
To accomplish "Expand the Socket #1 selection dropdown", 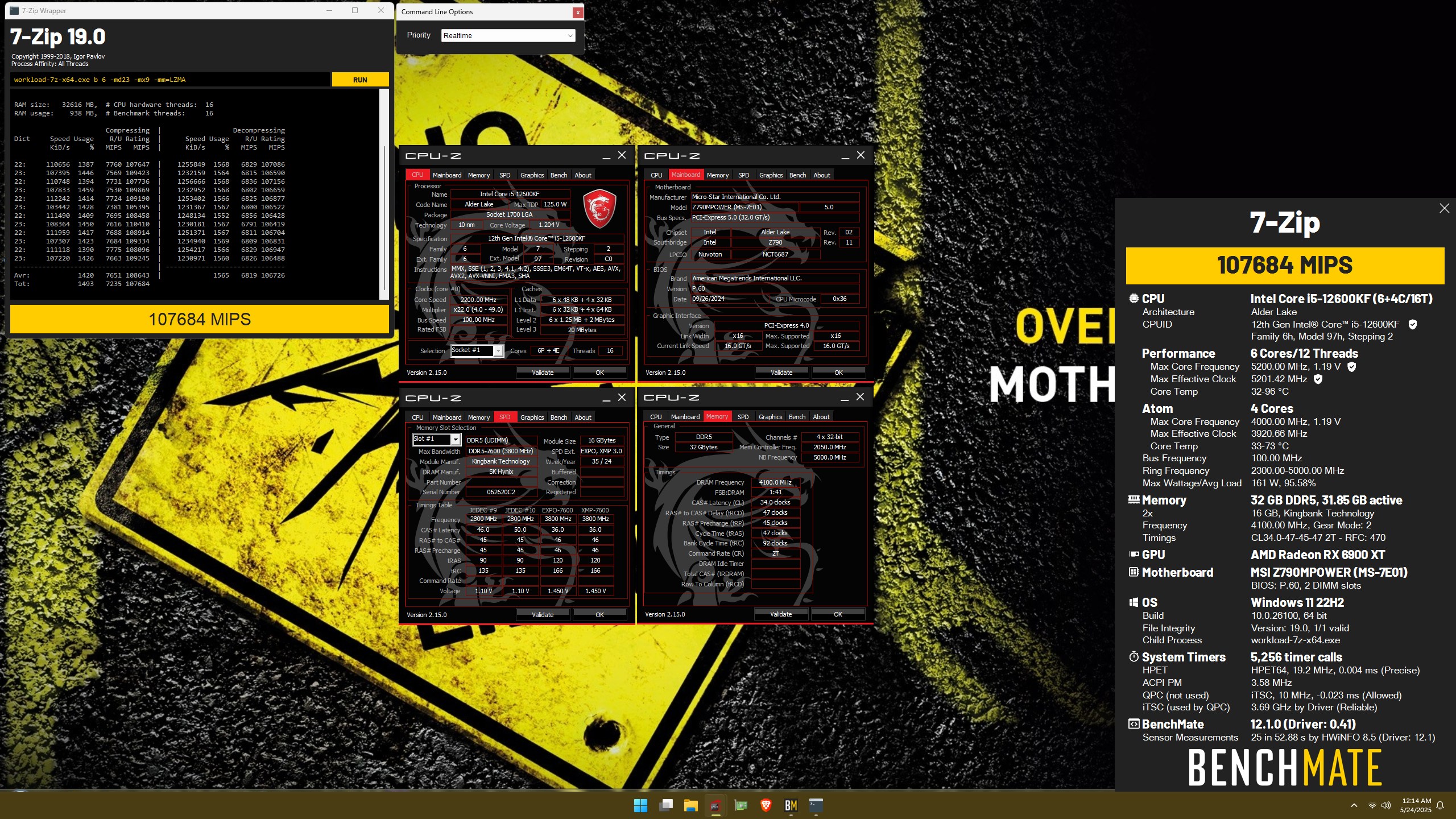I will [x=498, y=351].
